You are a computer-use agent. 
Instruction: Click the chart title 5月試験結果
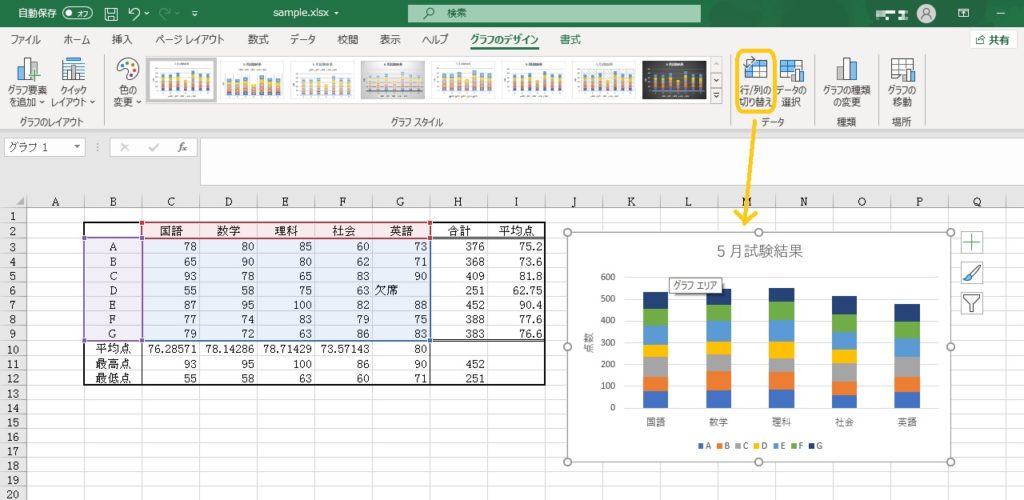pos(757,251)
